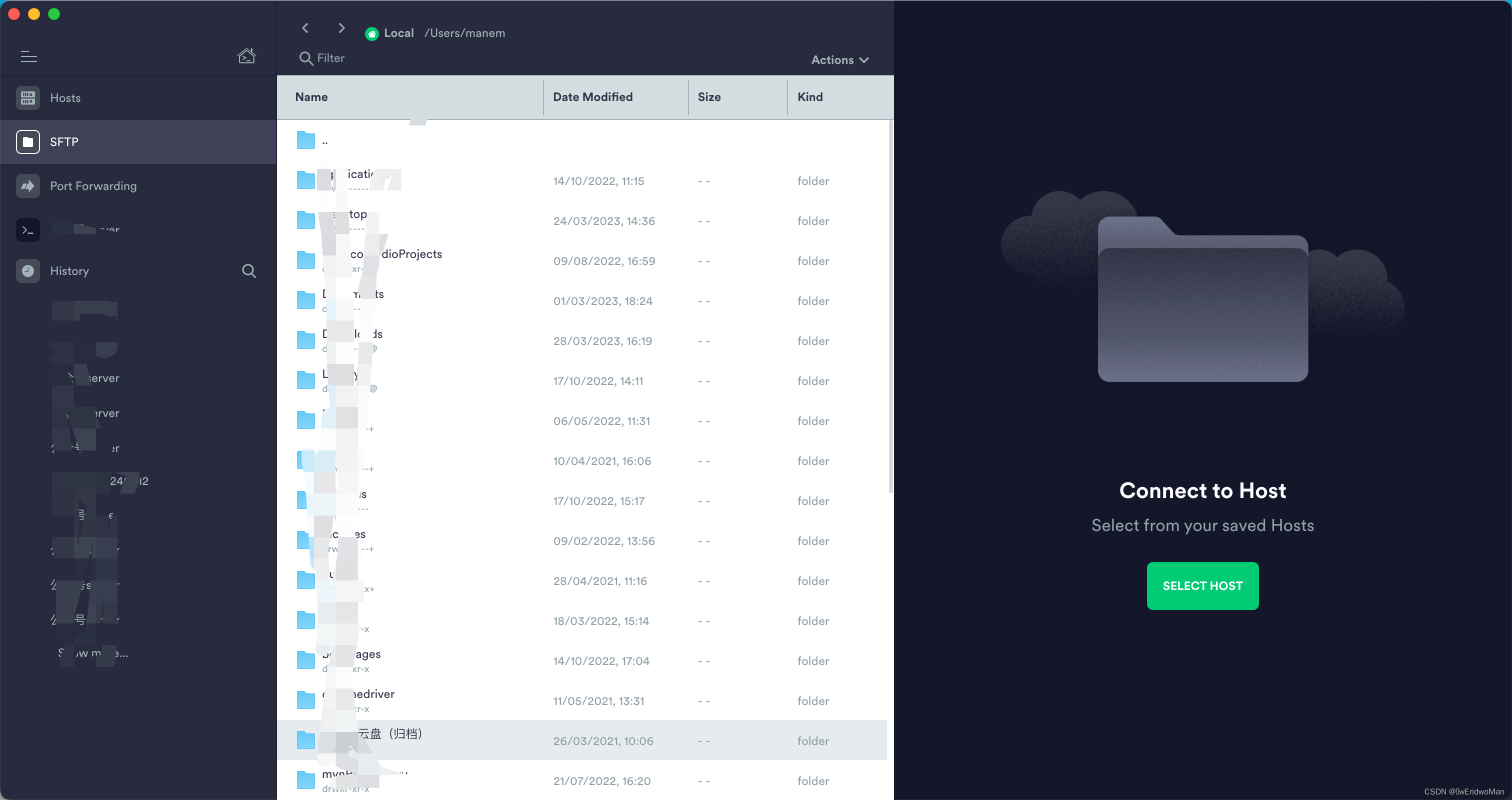Image resolution: width=1512 pixels, height=800 pixels.
Task: Show more history entries
Action: click(x=92, y=652)
